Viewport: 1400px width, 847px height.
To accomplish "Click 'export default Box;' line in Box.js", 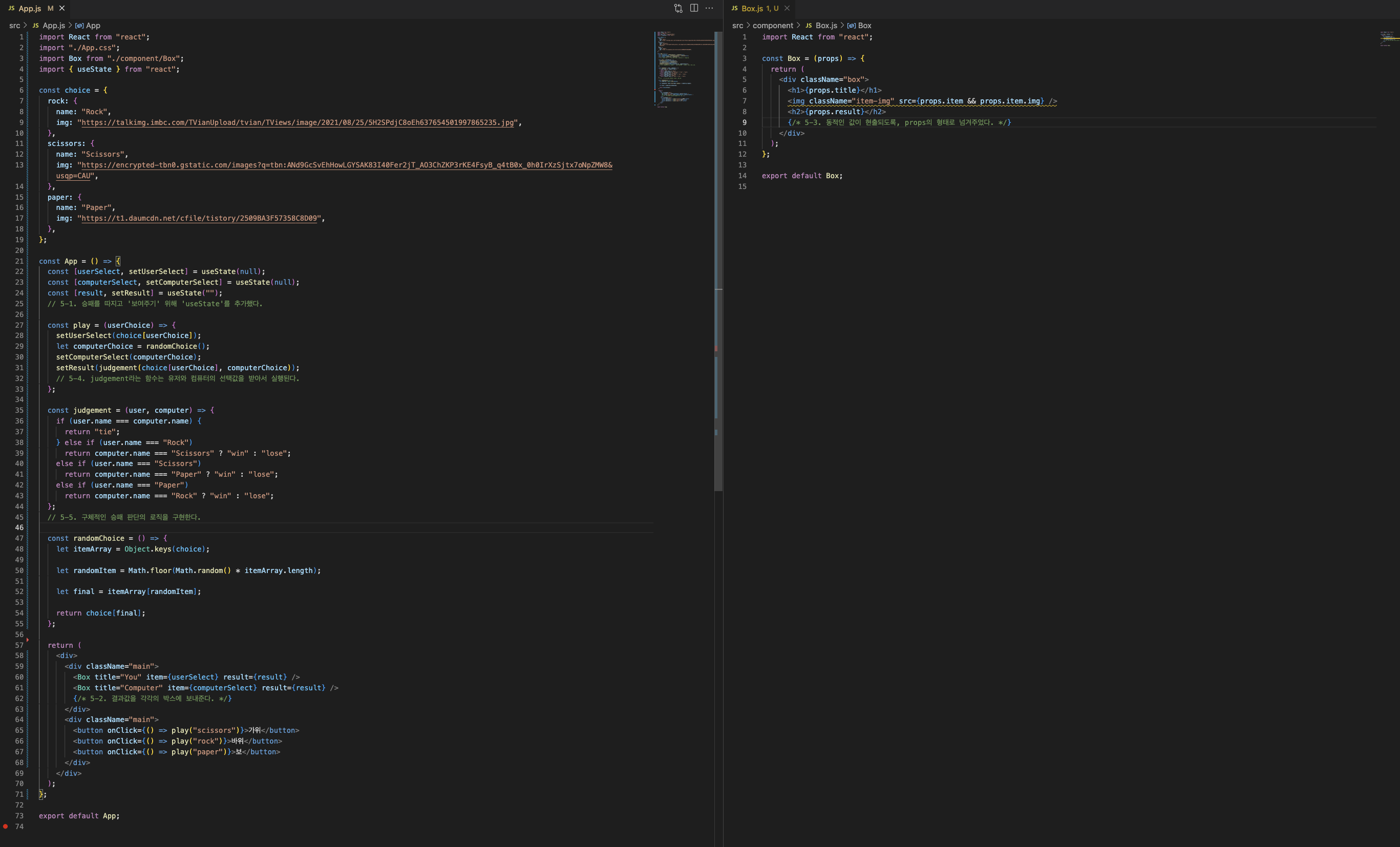I will click(x=802, y=176).
